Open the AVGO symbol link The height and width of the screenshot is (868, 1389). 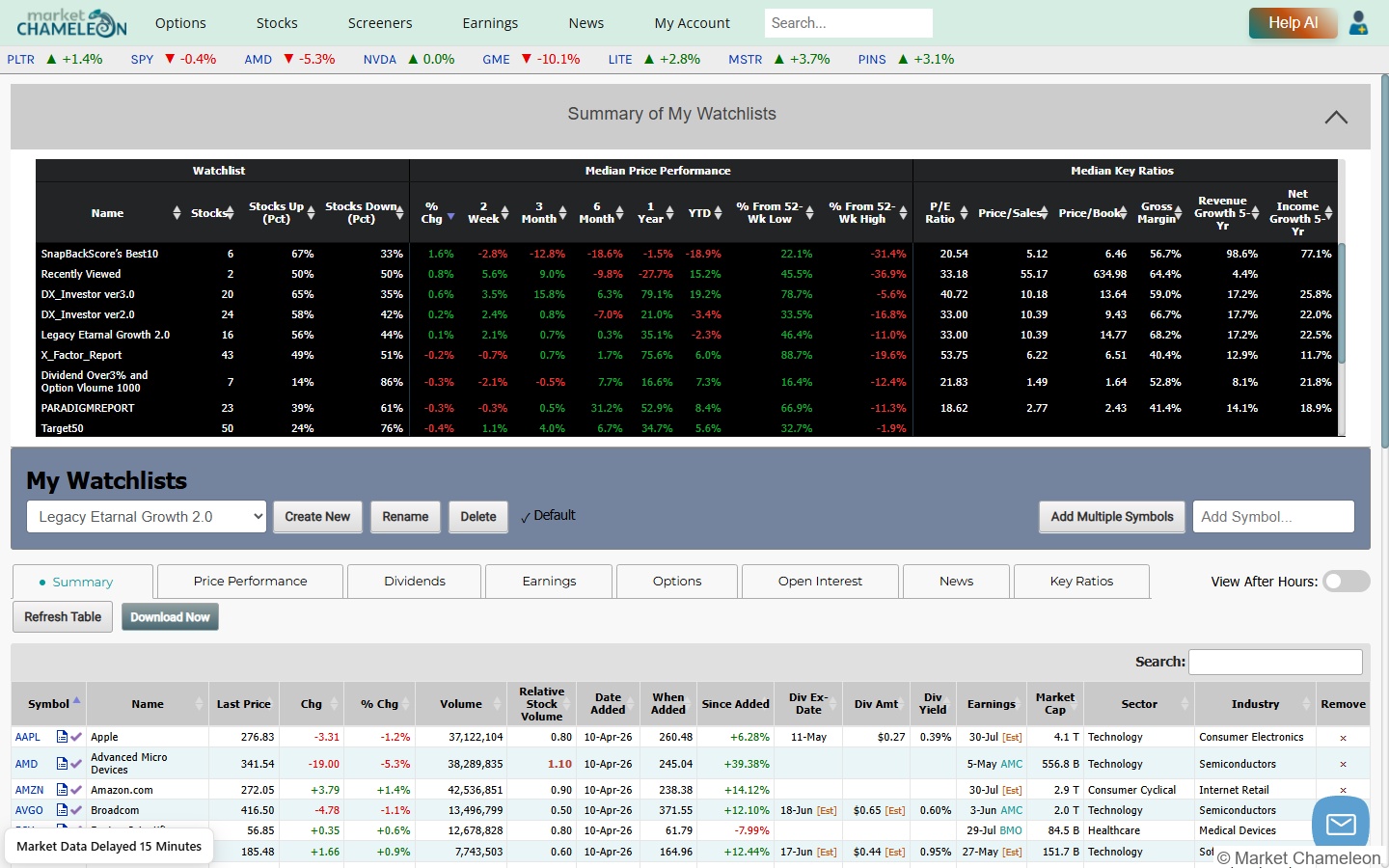29,810
